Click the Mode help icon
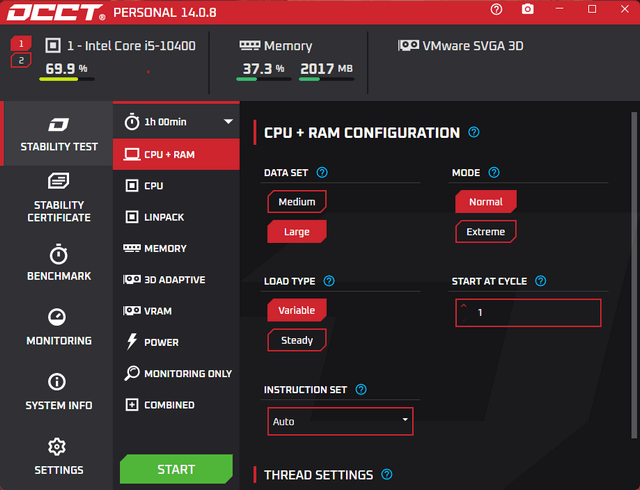Screen dimensions: 640x490 [x=493, y=173]
